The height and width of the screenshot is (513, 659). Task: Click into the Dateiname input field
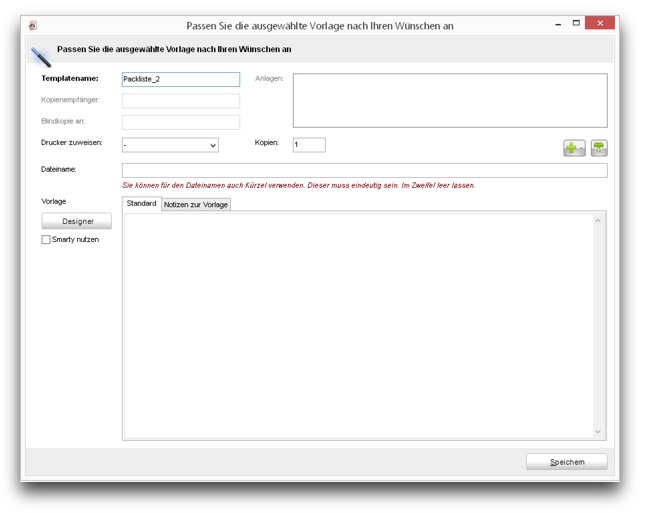(364, 171)
